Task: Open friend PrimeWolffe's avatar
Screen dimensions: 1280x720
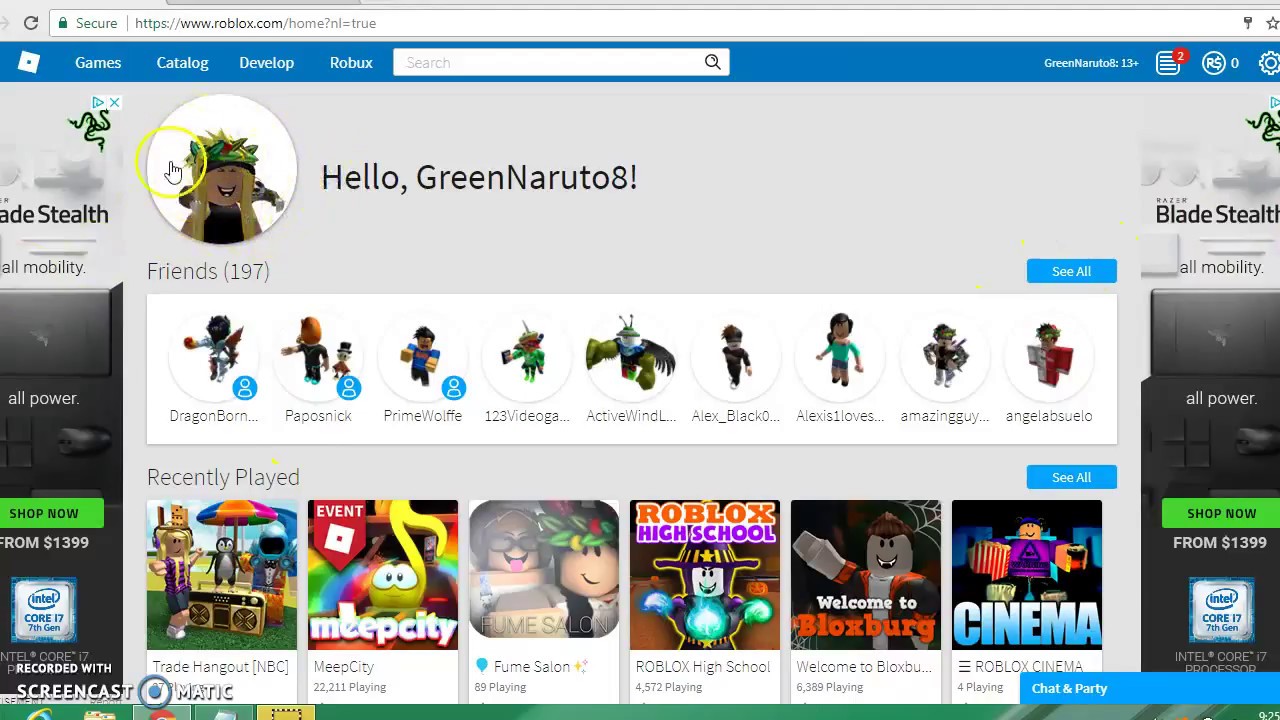Action: 422,356
